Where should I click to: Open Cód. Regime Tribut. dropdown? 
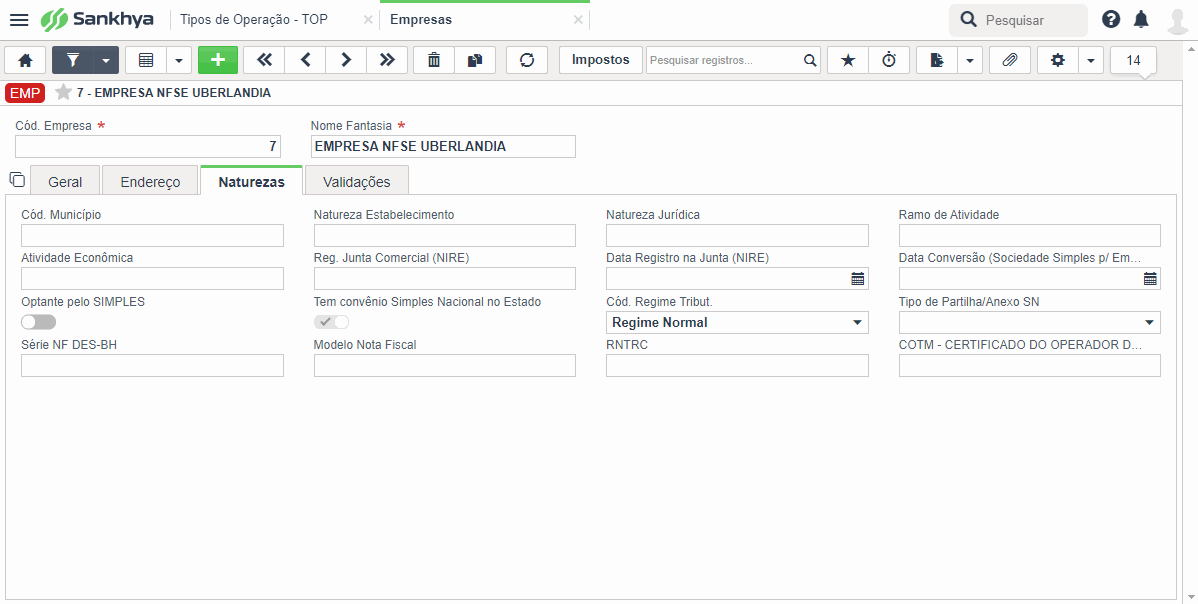pyautogui.click(x=737, y=322)
